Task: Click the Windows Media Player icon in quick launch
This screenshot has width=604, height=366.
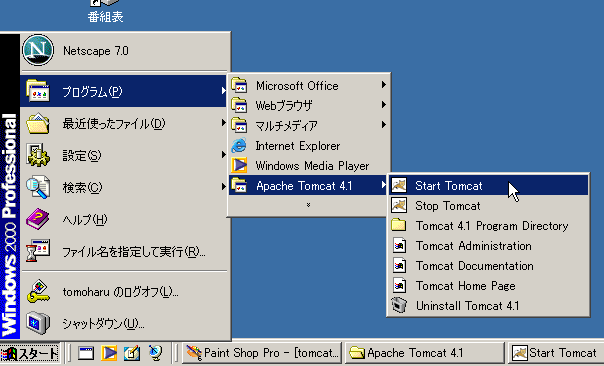Action: [x=109, y=353]
